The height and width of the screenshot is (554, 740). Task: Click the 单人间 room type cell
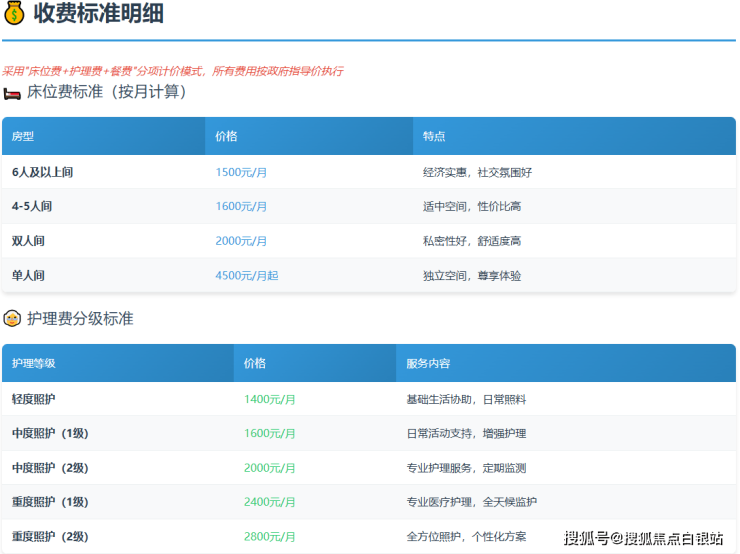(x=28, y=275)
